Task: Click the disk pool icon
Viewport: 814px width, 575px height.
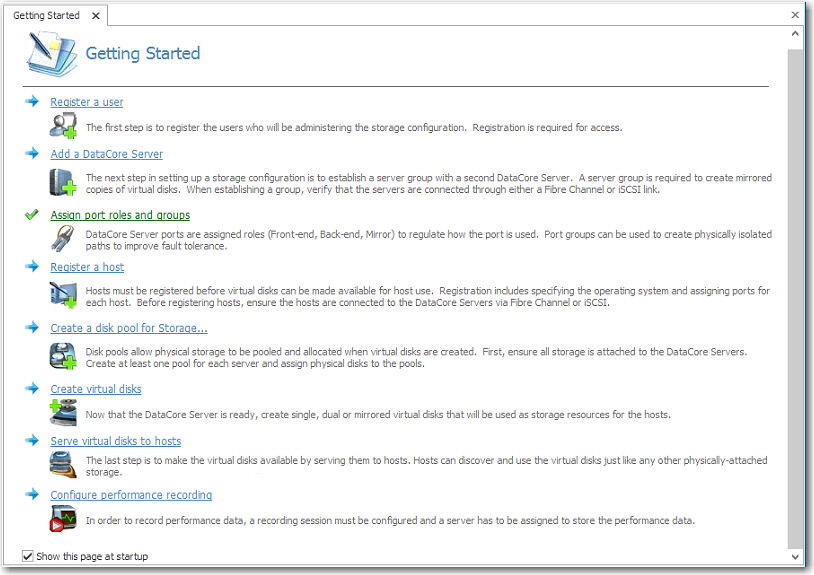Action: point(63,356)
